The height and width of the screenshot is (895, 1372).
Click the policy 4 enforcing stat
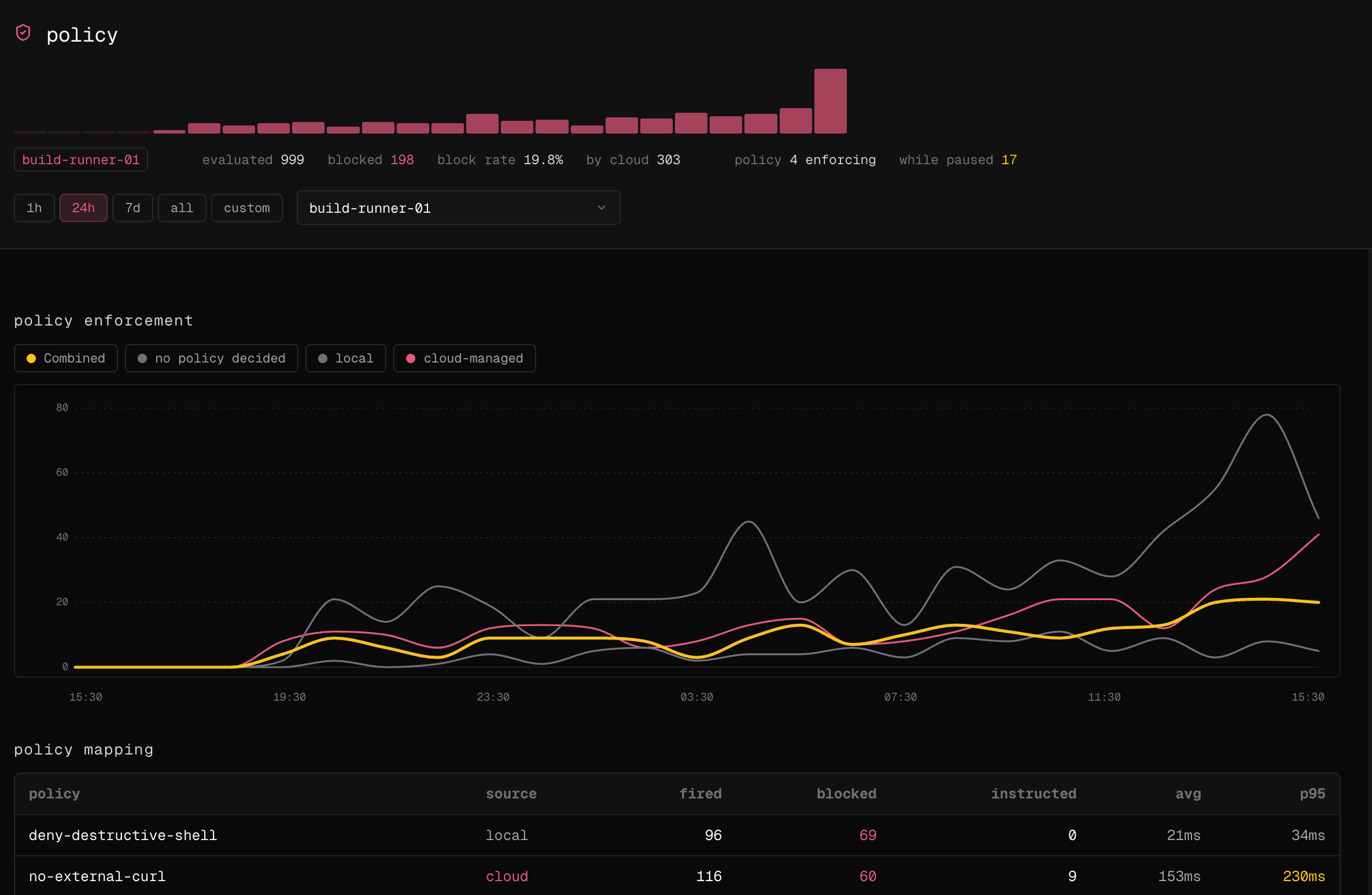[805, 160]
